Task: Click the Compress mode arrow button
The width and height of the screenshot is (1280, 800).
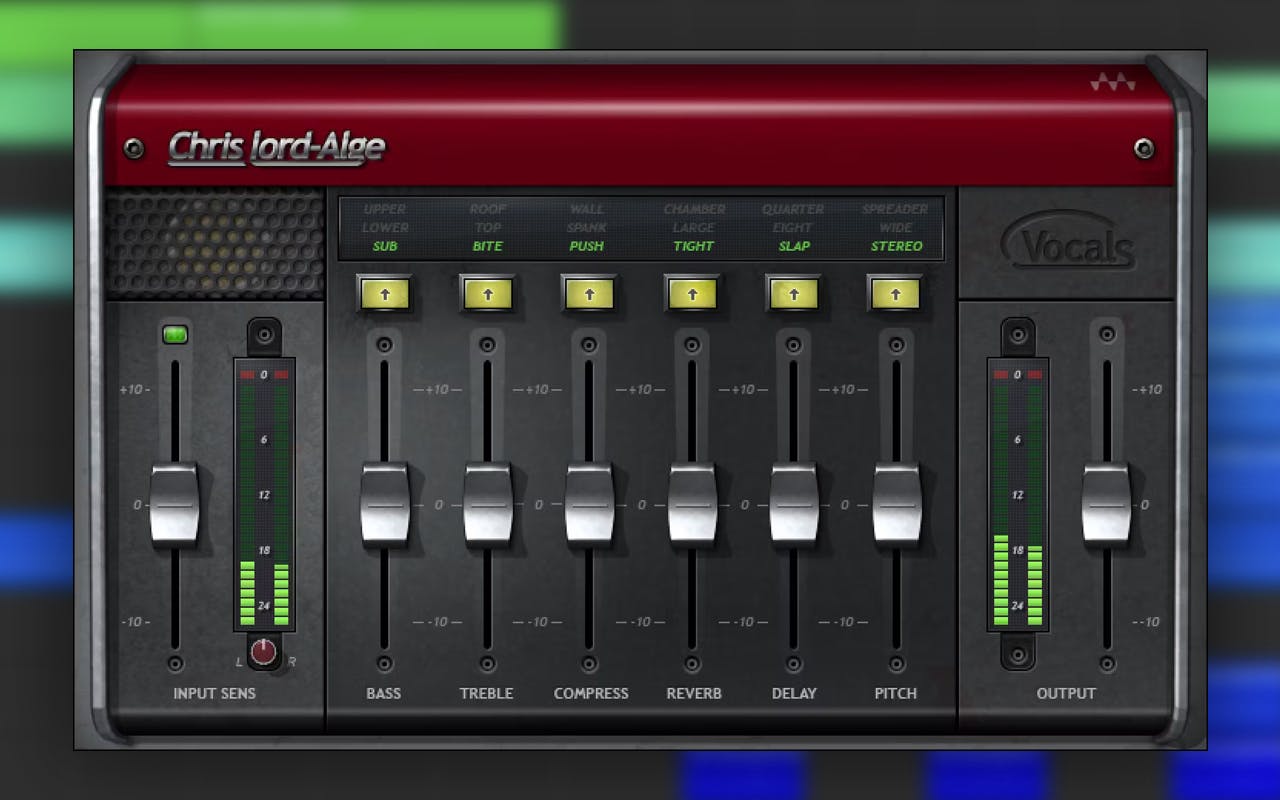Action: [589, 294]
